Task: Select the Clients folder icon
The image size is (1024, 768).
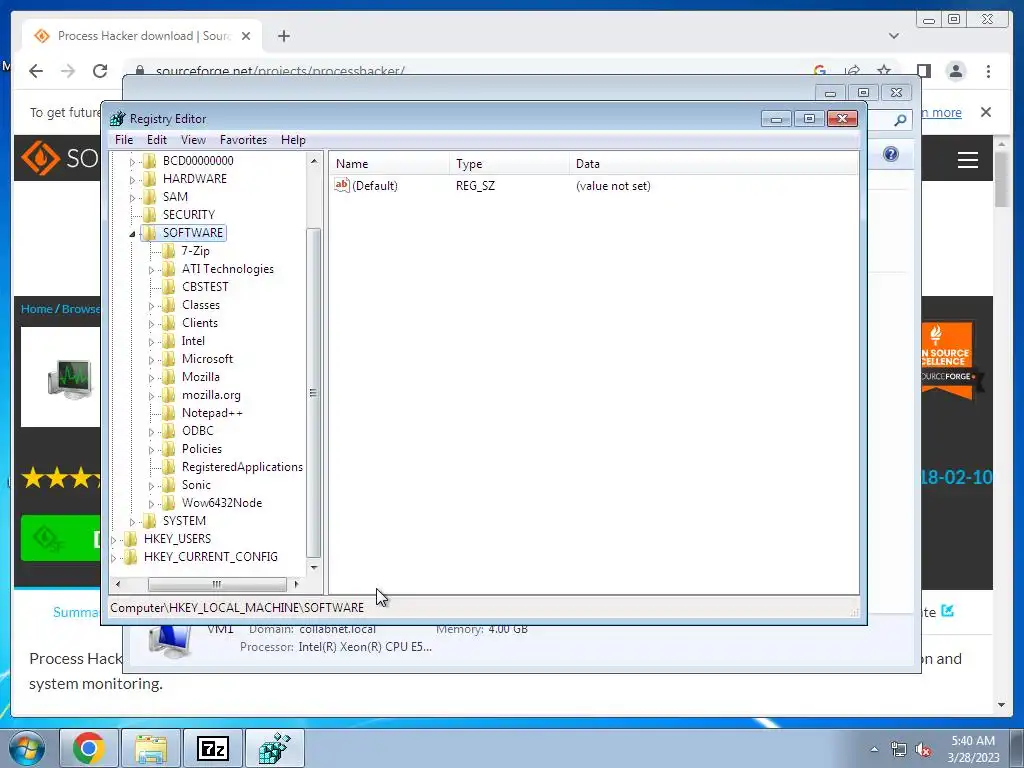Action: pos(168,323)
